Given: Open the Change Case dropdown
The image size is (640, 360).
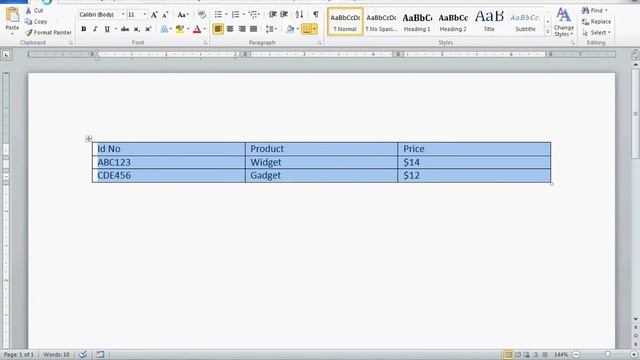Looking at the screenshot, I should point(182,15).
